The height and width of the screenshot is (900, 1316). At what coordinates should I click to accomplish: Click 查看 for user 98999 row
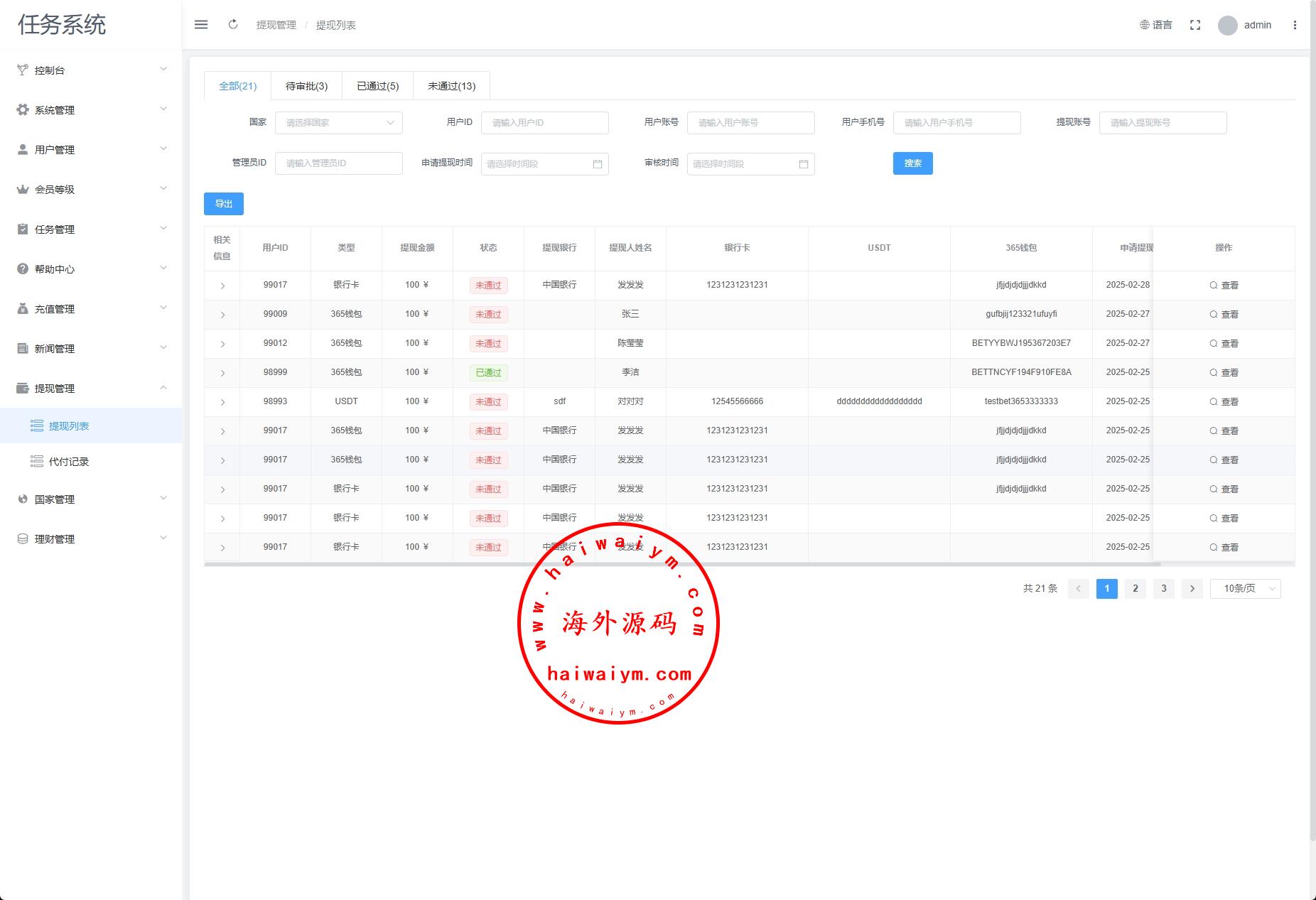(1224, 373)
